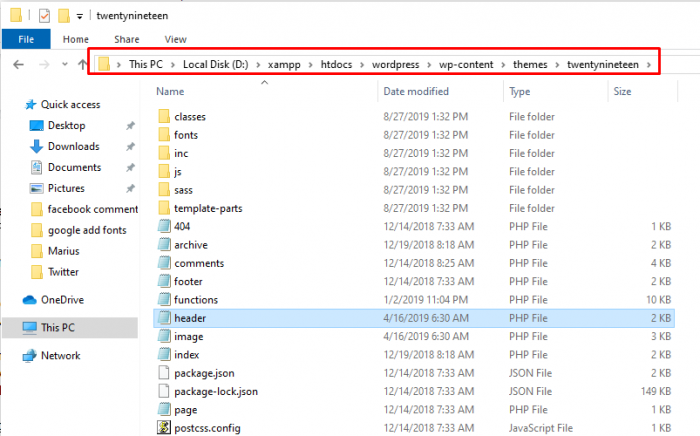Select the postcss.config JavaScript file icon
The image size is (700, 436).
pyautogui.click(x=165, y=428)
